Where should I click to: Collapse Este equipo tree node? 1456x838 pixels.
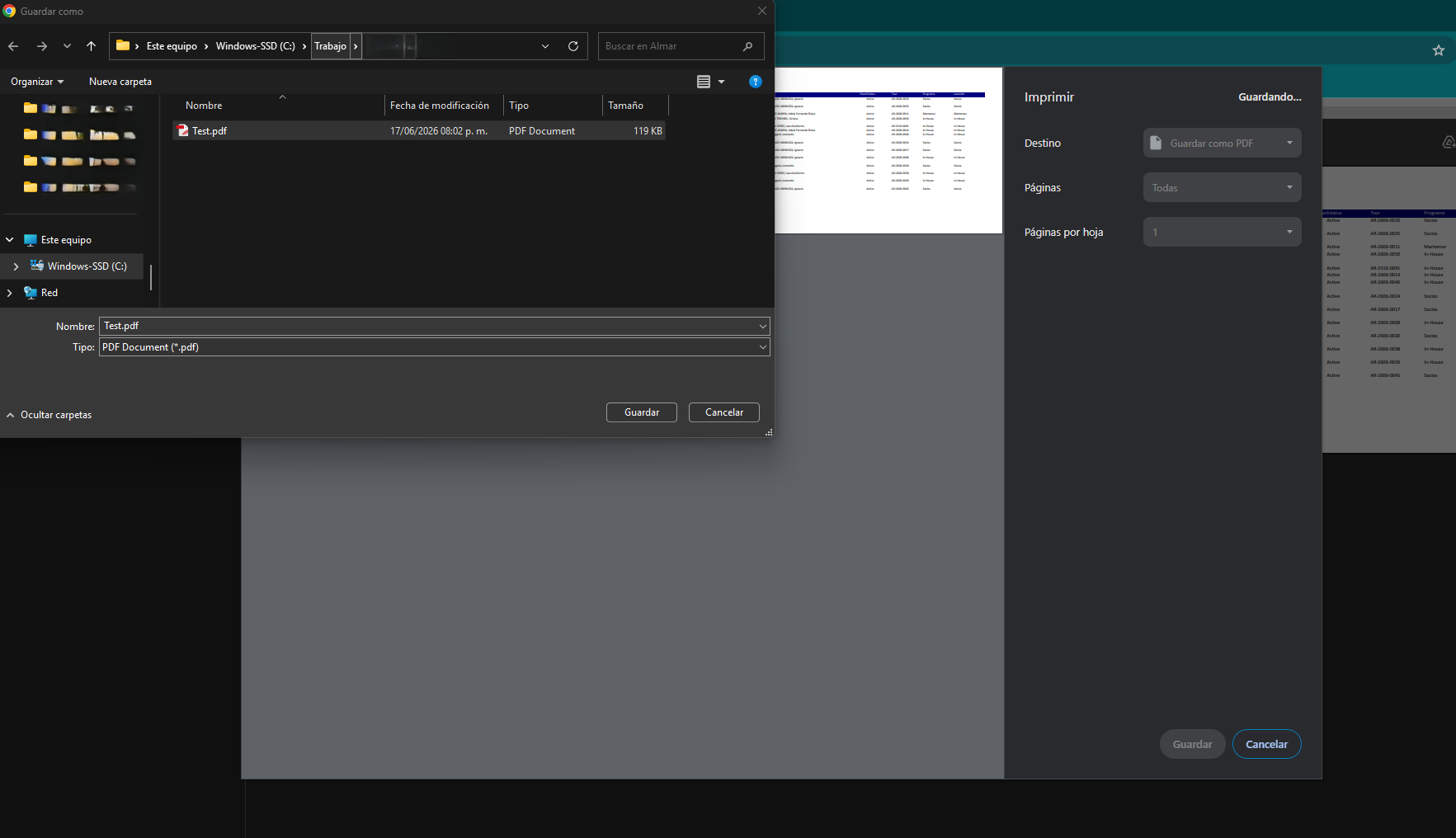click(10, 240)
